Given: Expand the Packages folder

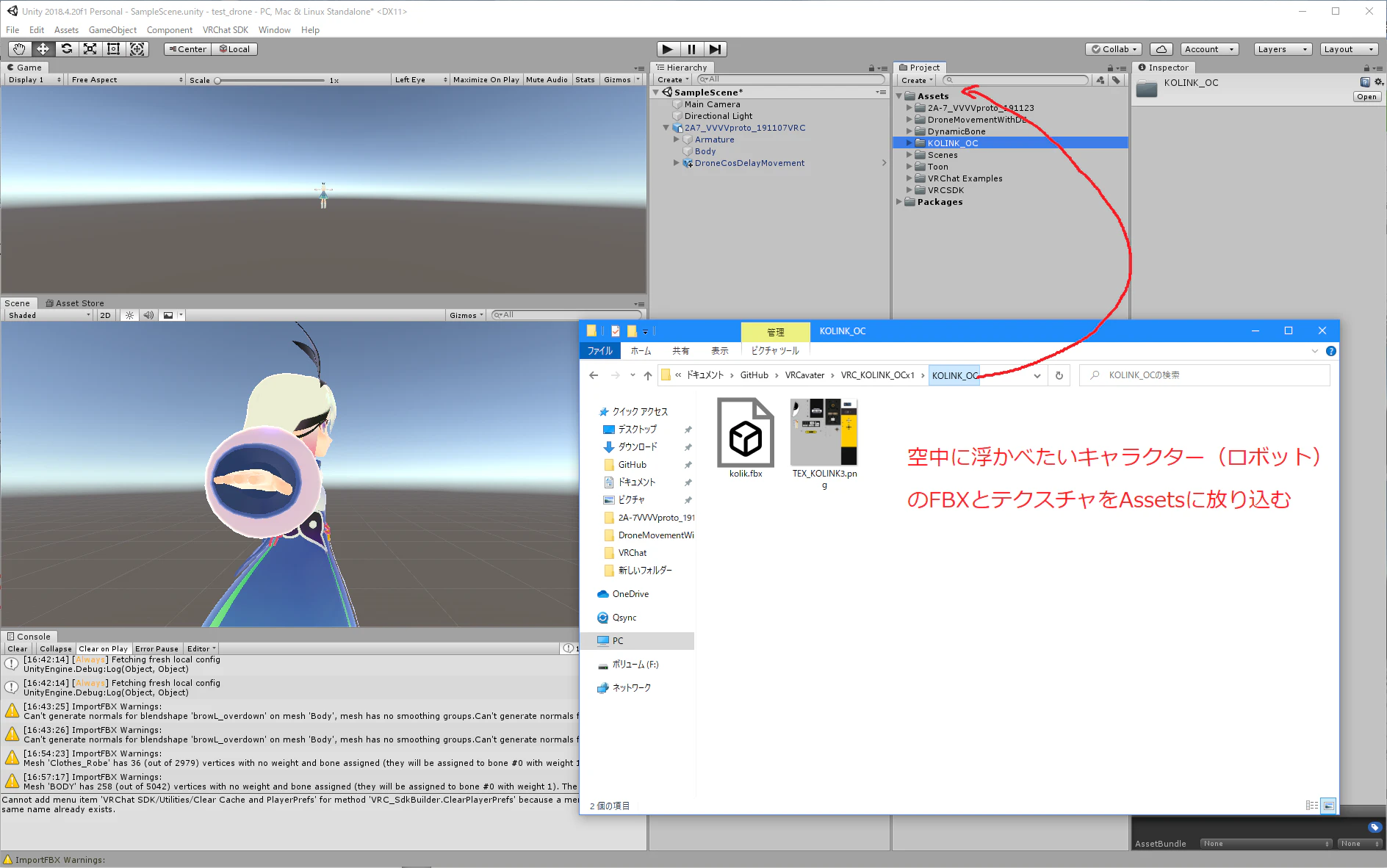Looking at the screenshot, I should click(898, 202).
